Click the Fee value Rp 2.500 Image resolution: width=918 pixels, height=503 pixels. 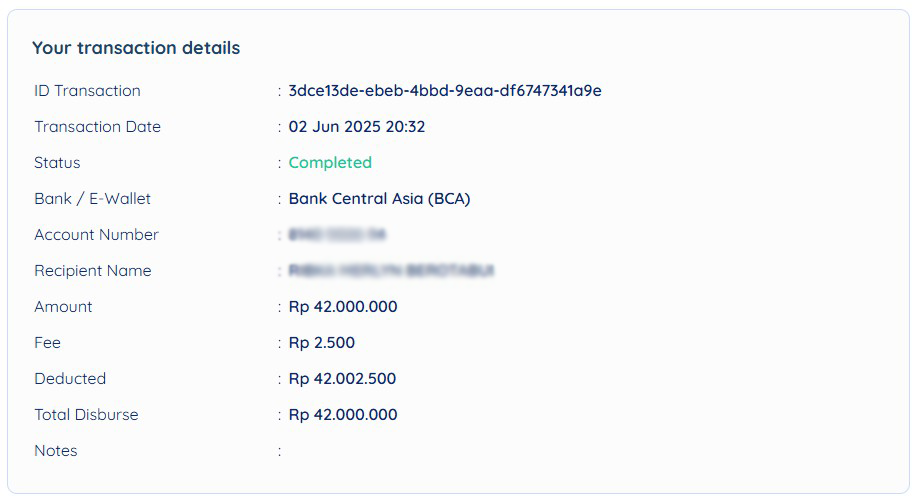(x=322, y=343)
